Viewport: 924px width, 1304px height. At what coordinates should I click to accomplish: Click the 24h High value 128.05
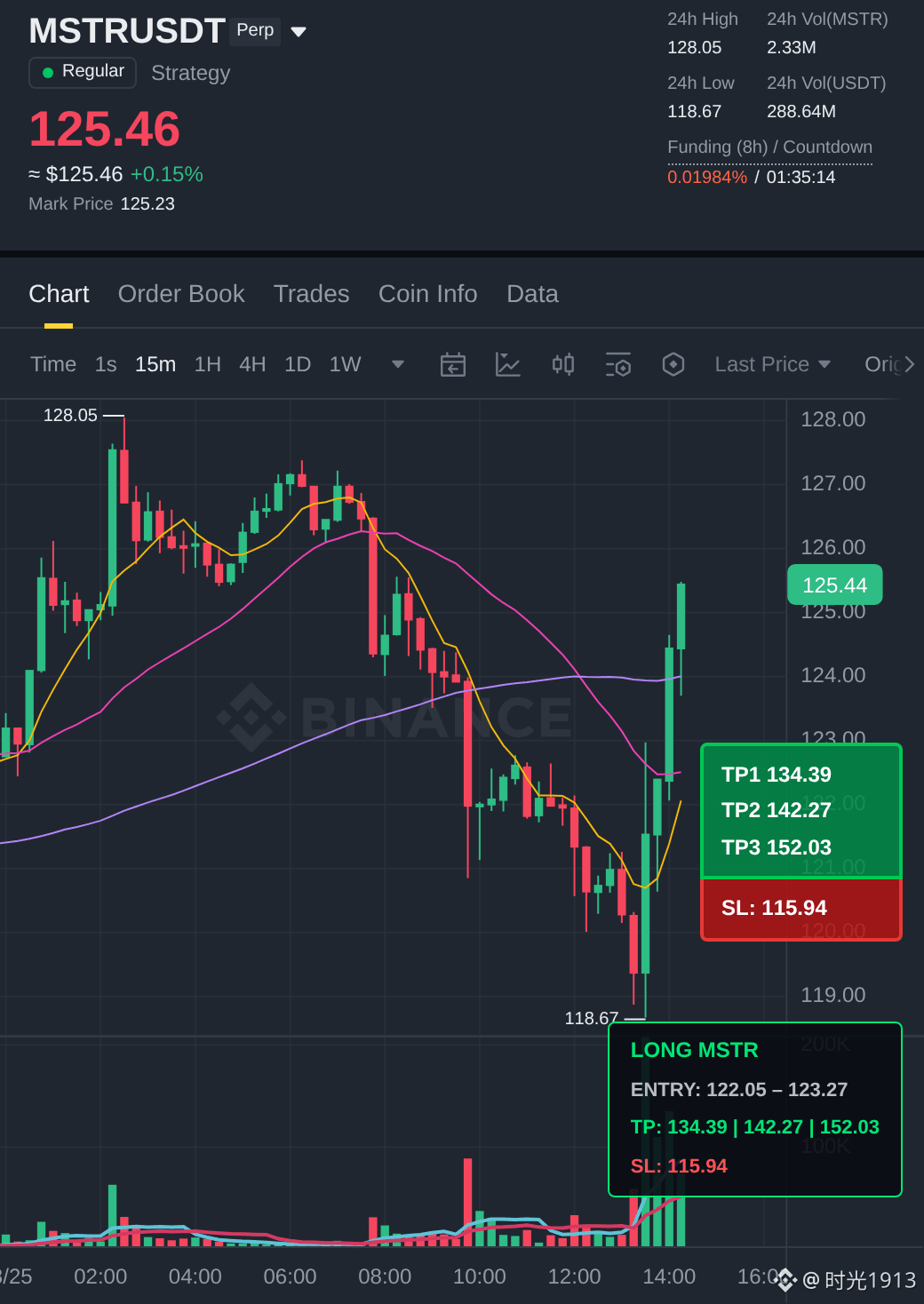point(695,48)
